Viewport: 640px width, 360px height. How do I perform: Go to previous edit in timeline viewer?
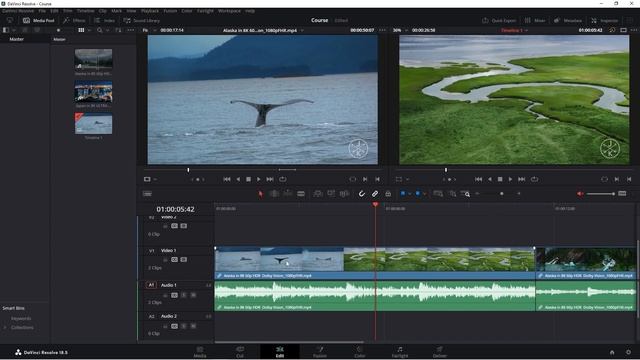click(478, 179)
